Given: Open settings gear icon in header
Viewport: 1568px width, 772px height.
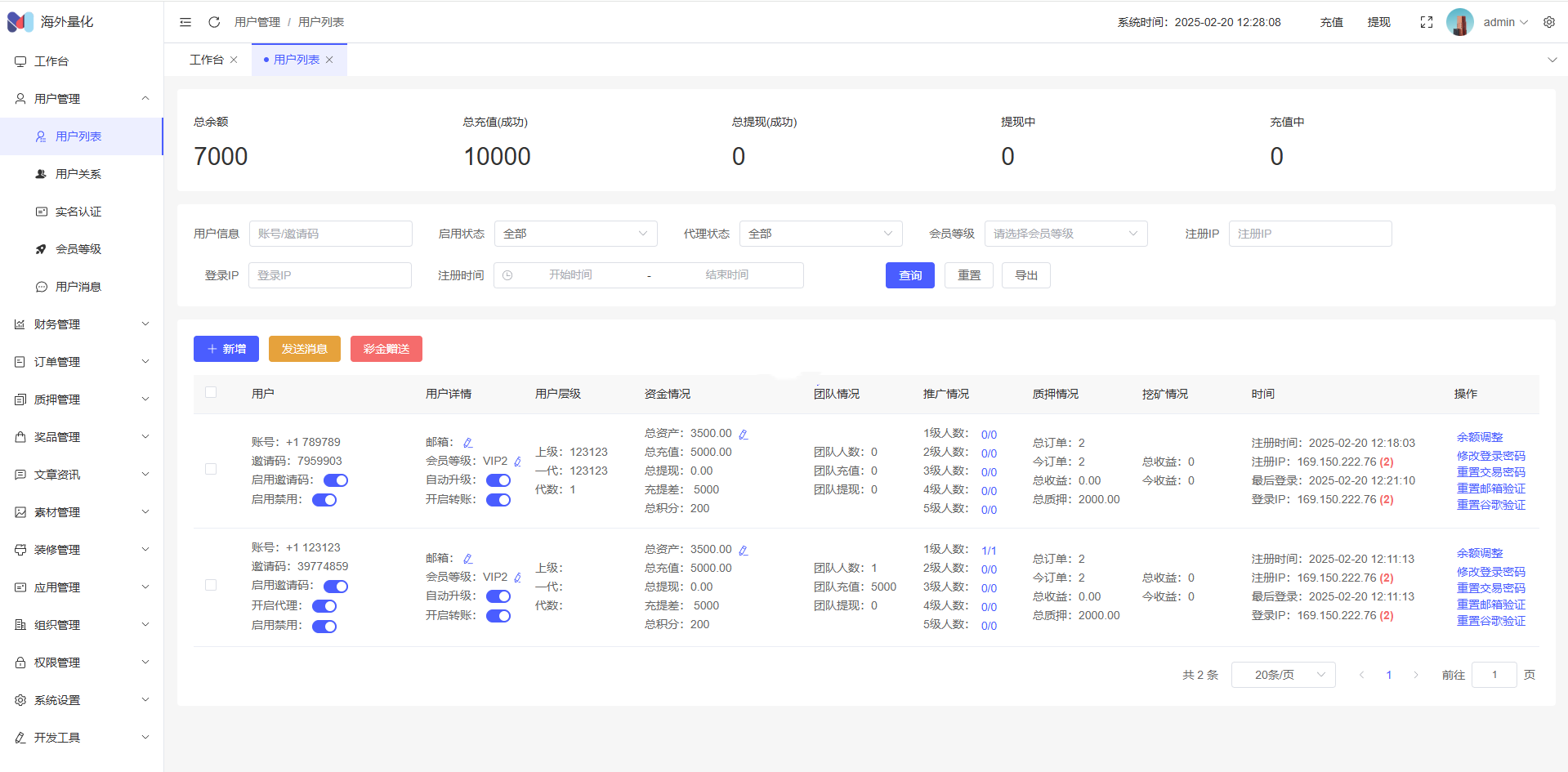Looking at the screenshot, I should pos(1548,22).
